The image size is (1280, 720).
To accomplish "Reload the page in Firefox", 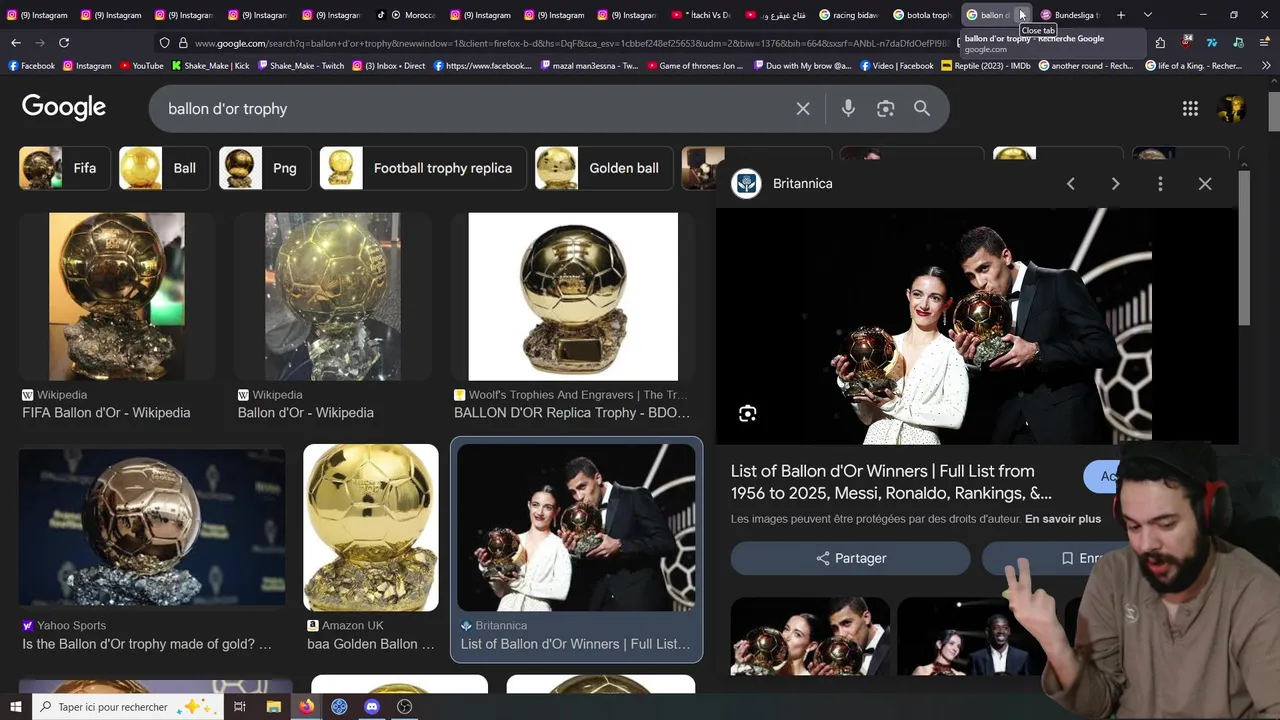I will point(64,43).
